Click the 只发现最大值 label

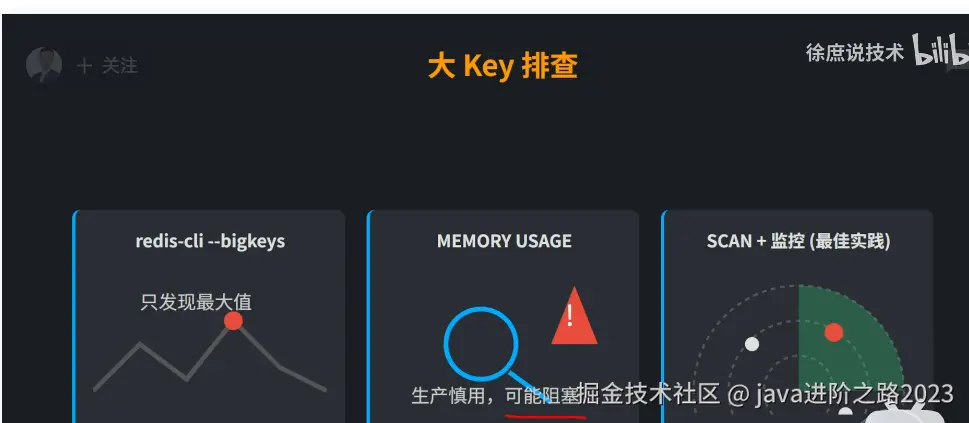coord(196,302)
